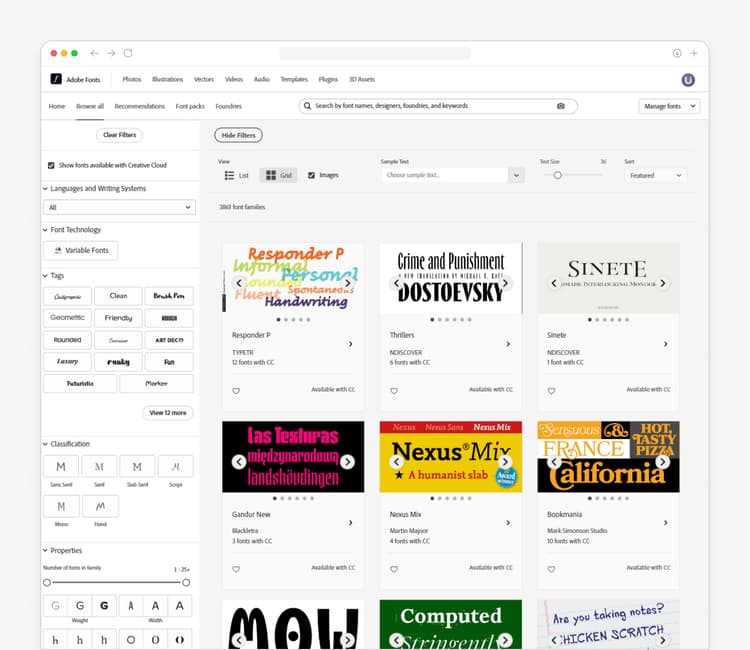Collapse the Tags section
This screenshot has height=650, width=750.
[x=45, y=275]
